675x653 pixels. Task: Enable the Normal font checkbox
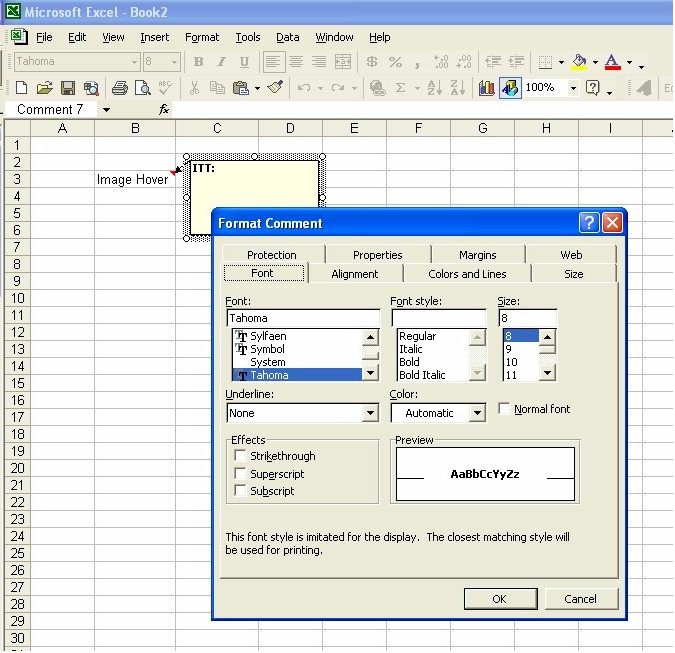coord(504,408)
